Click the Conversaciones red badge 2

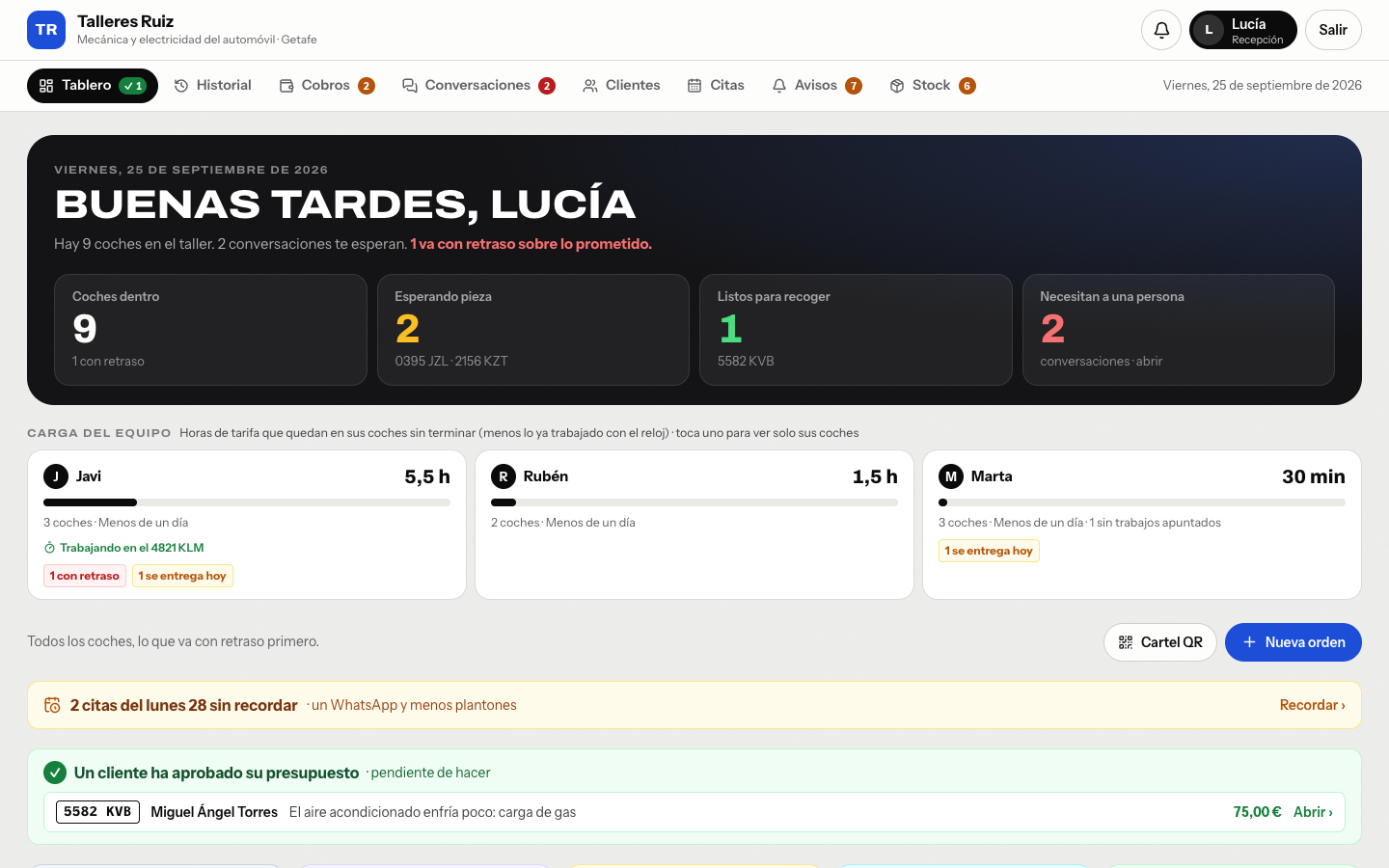pyautogui.click(x=547, y=86)
